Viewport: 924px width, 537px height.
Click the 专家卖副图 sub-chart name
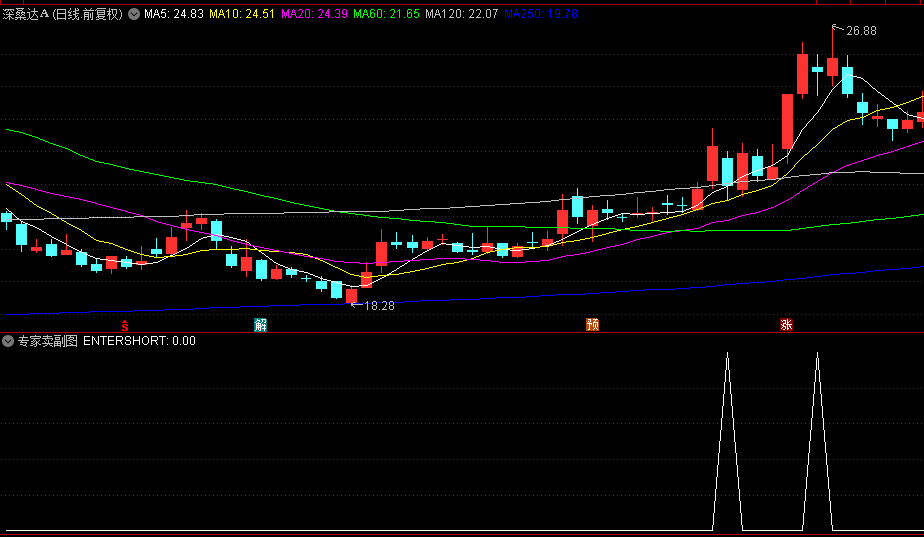click(48, 341)
